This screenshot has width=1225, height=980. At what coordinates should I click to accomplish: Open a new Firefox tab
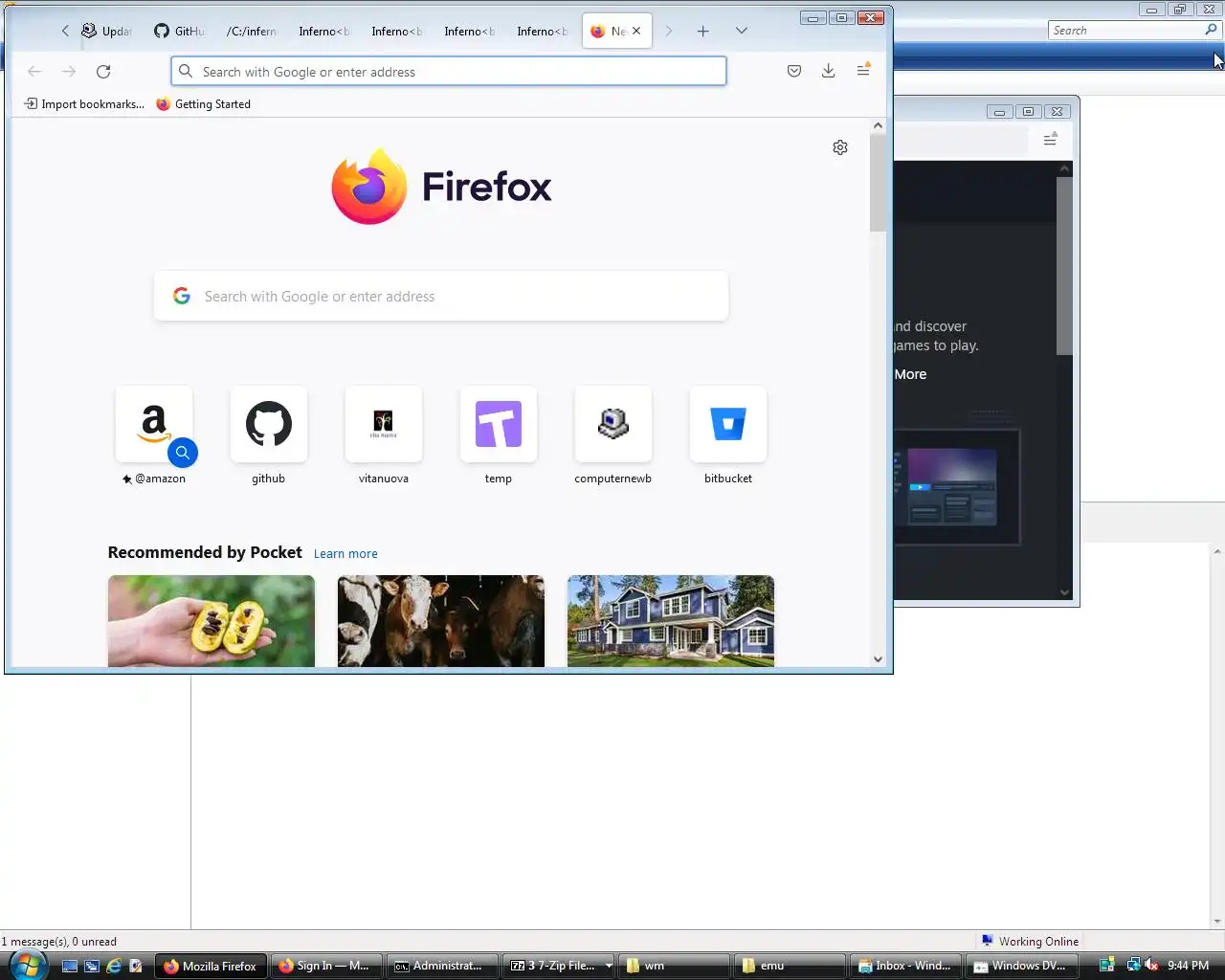tap(703, 31)
